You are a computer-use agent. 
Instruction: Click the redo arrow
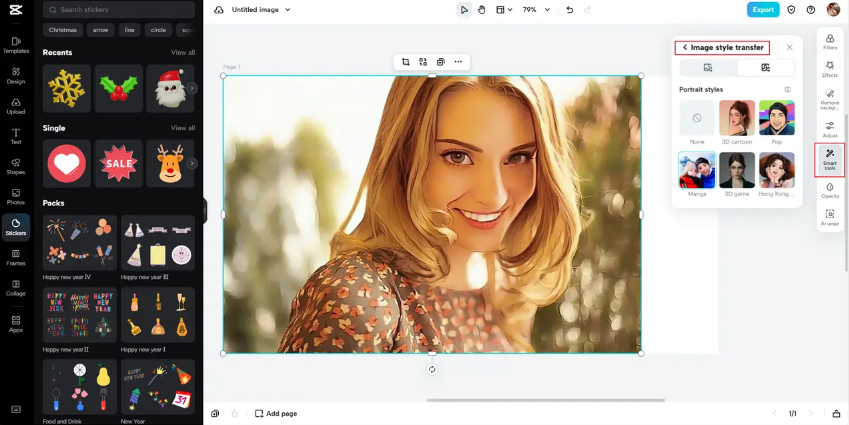point(587,10)
